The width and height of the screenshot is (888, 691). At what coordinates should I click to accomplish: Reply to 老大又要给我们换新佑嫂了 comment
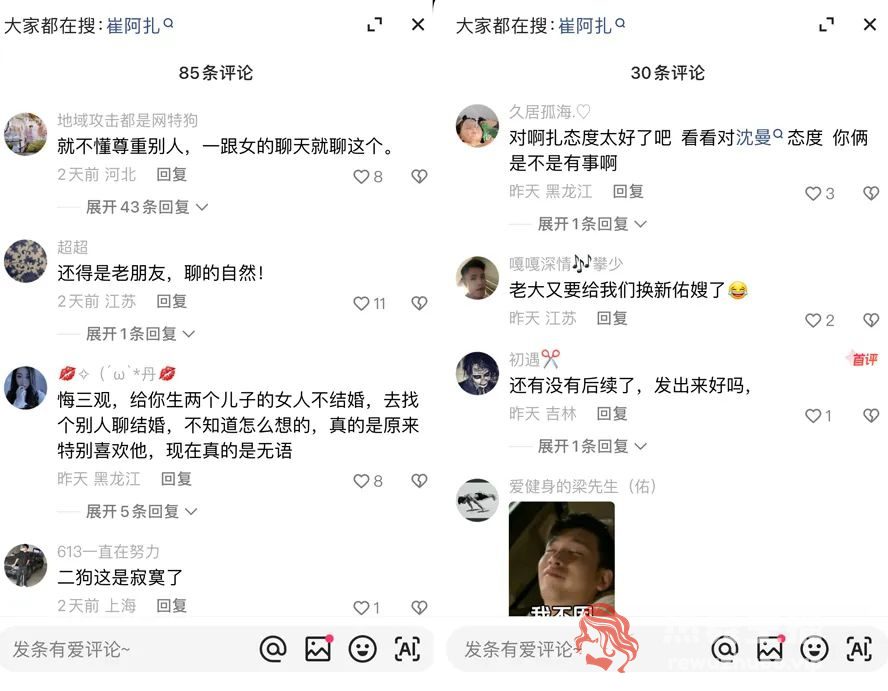(x=612, y=318)
